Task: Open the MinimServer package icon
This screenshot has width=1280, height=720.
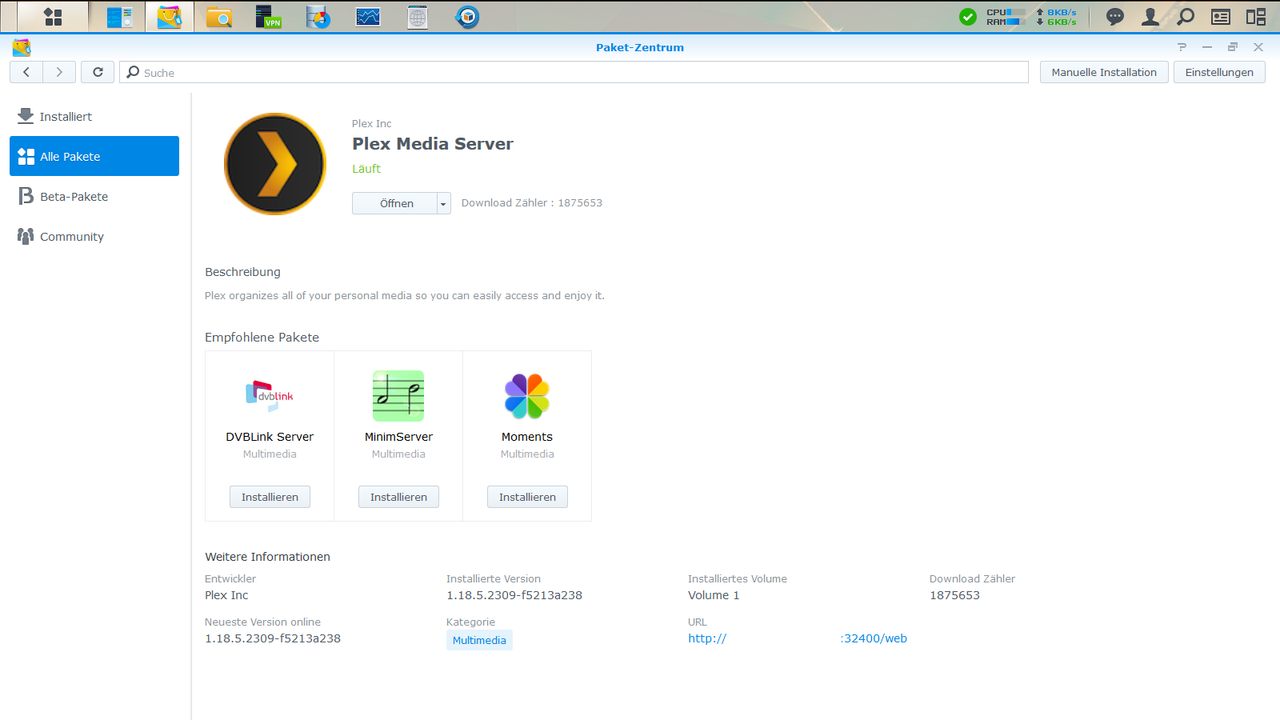Action: click(x=398, y=395)
